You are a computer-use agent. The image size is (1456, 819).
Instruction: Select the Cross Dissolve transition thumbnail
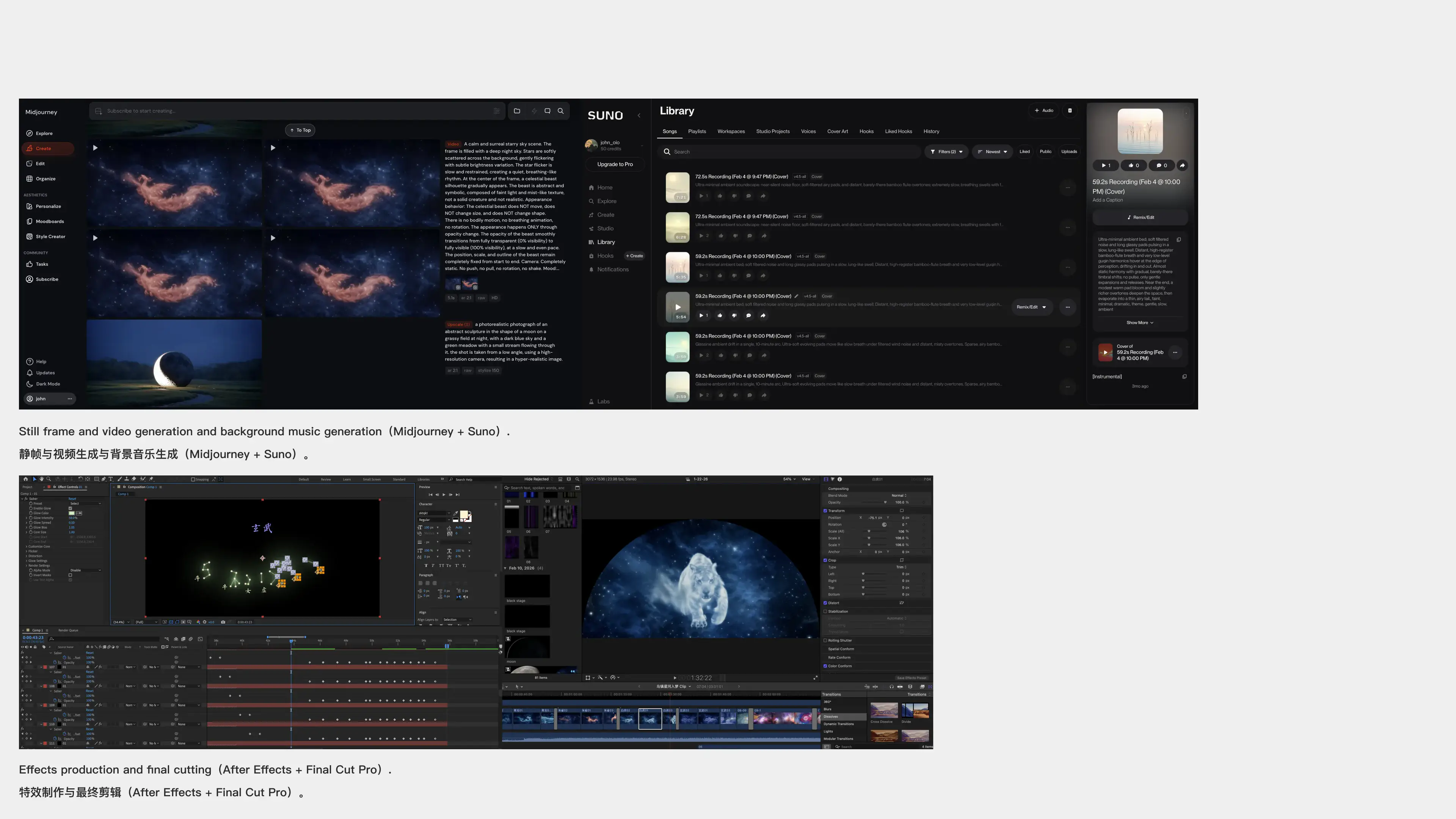(884, 710)
